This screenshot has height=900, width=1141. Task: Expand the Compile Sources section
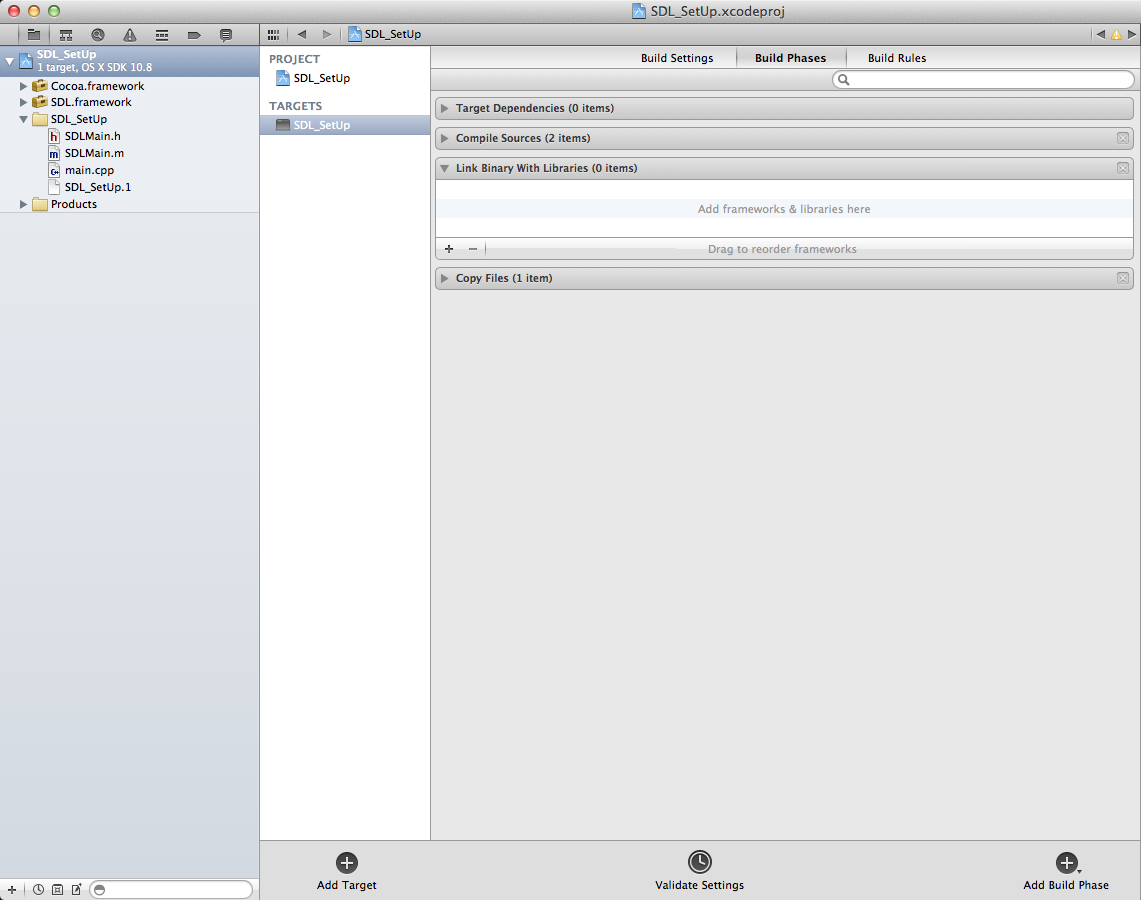[445, 138]
